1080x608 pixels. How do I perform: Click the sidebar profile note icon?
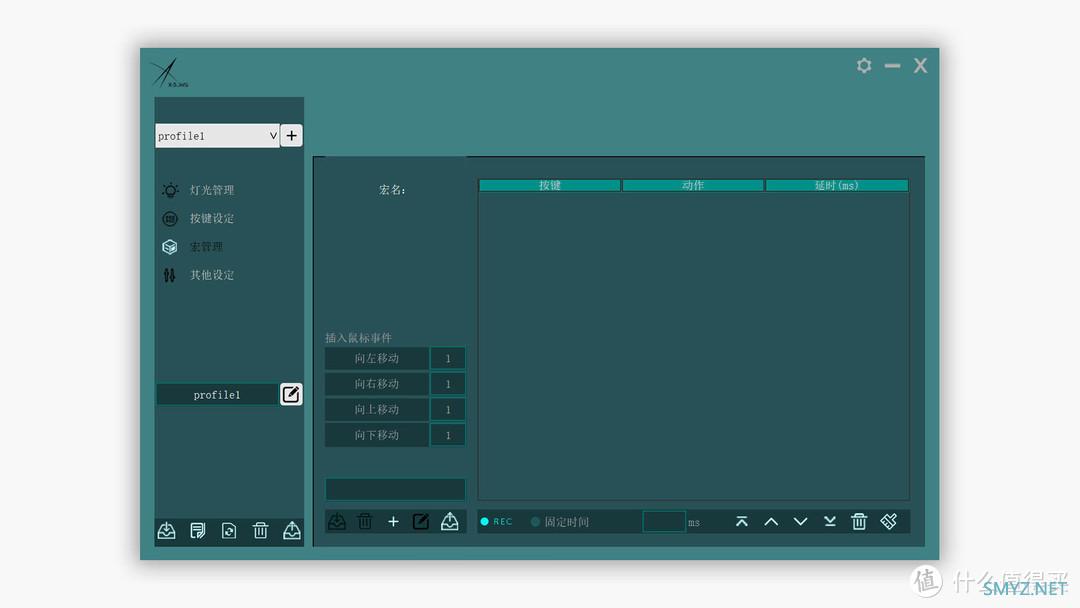[x=198, y=530]
